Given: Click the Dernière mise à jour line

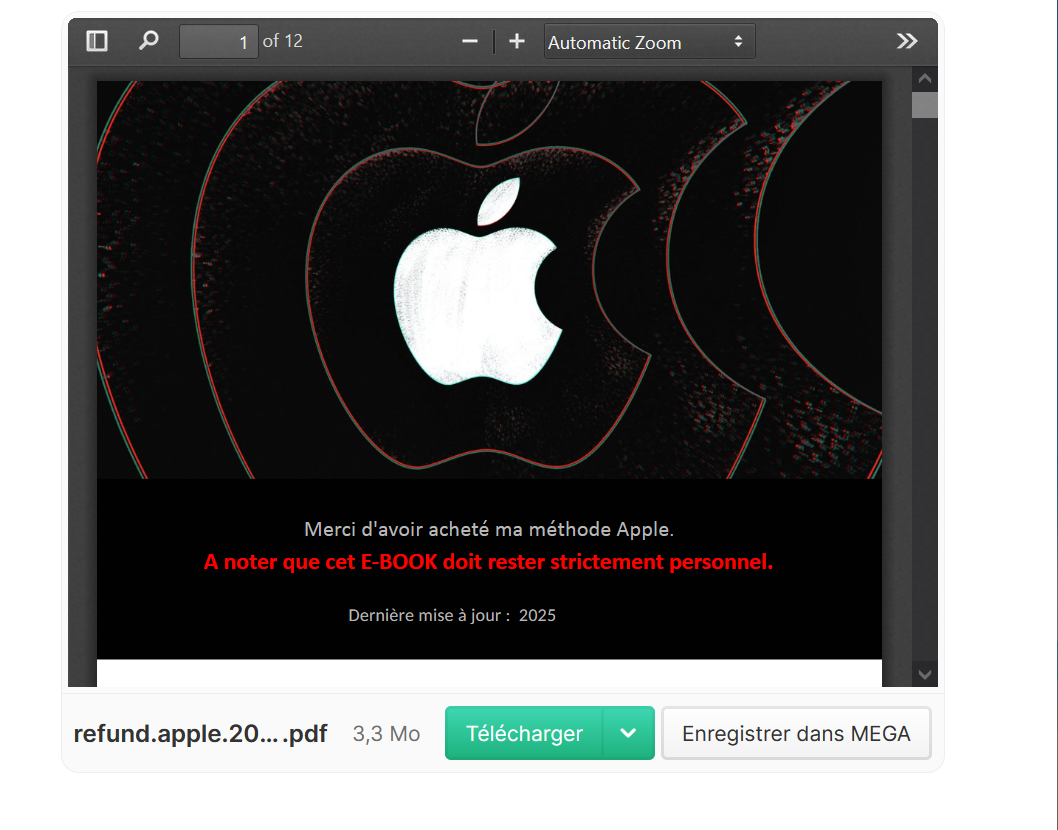Looking at the screenshot, I should [x=452, y=615].
